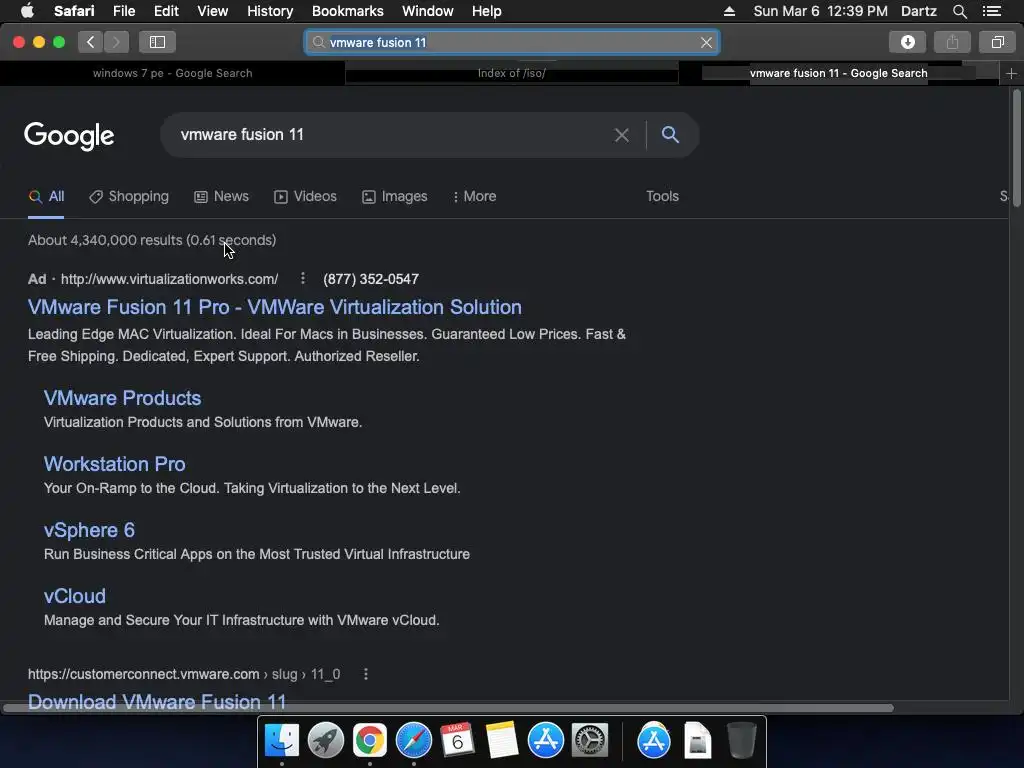
Task: Switch to 'Index of /iso/' tab
Action: 511,73
